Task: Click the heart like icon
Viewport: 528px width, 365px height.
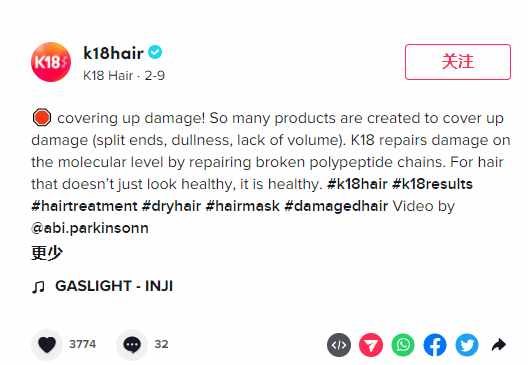Action: tap(47, 344)
